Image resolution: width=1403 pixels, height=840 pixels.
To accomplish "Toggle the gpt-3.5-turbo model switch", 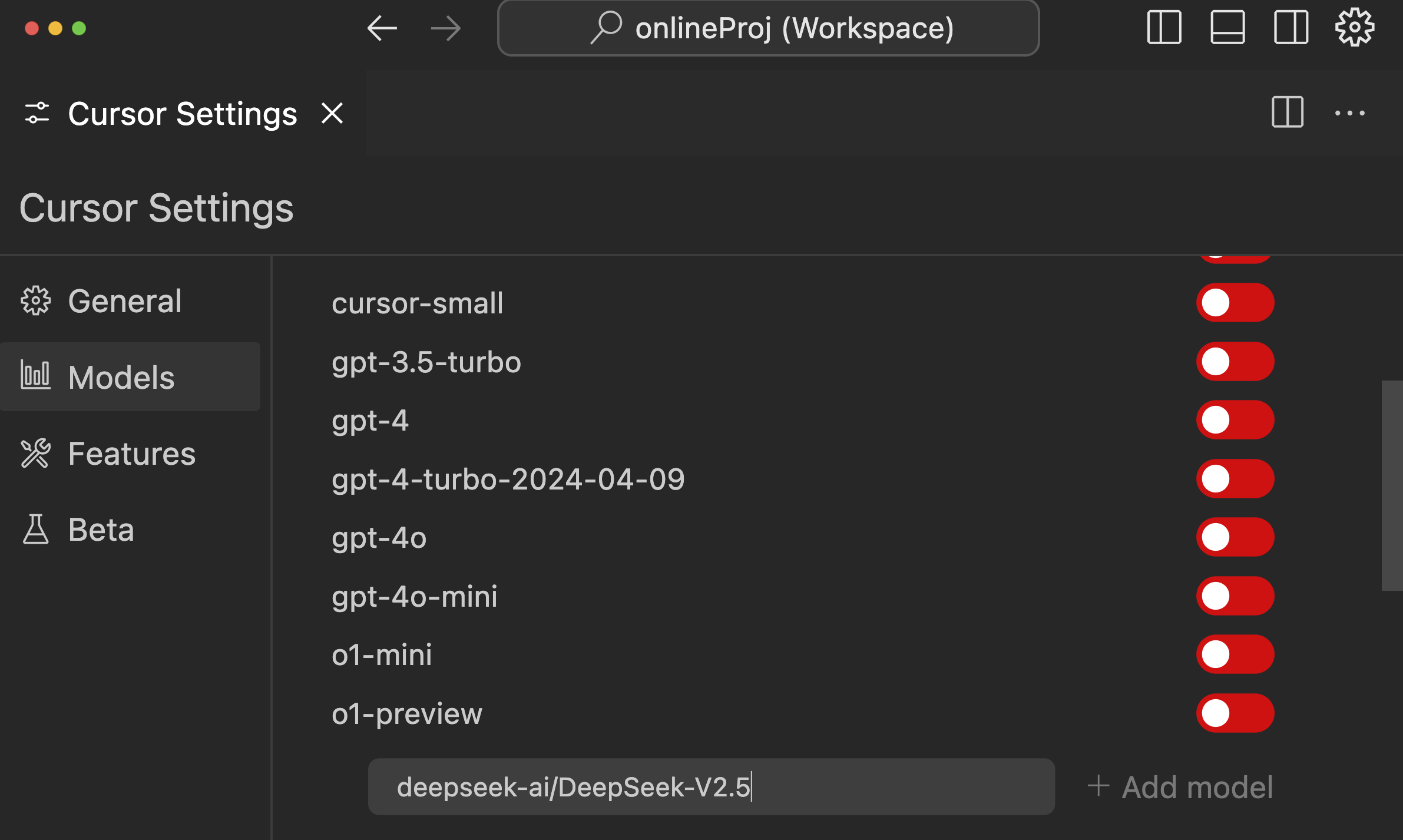I will coord(1235,362).
